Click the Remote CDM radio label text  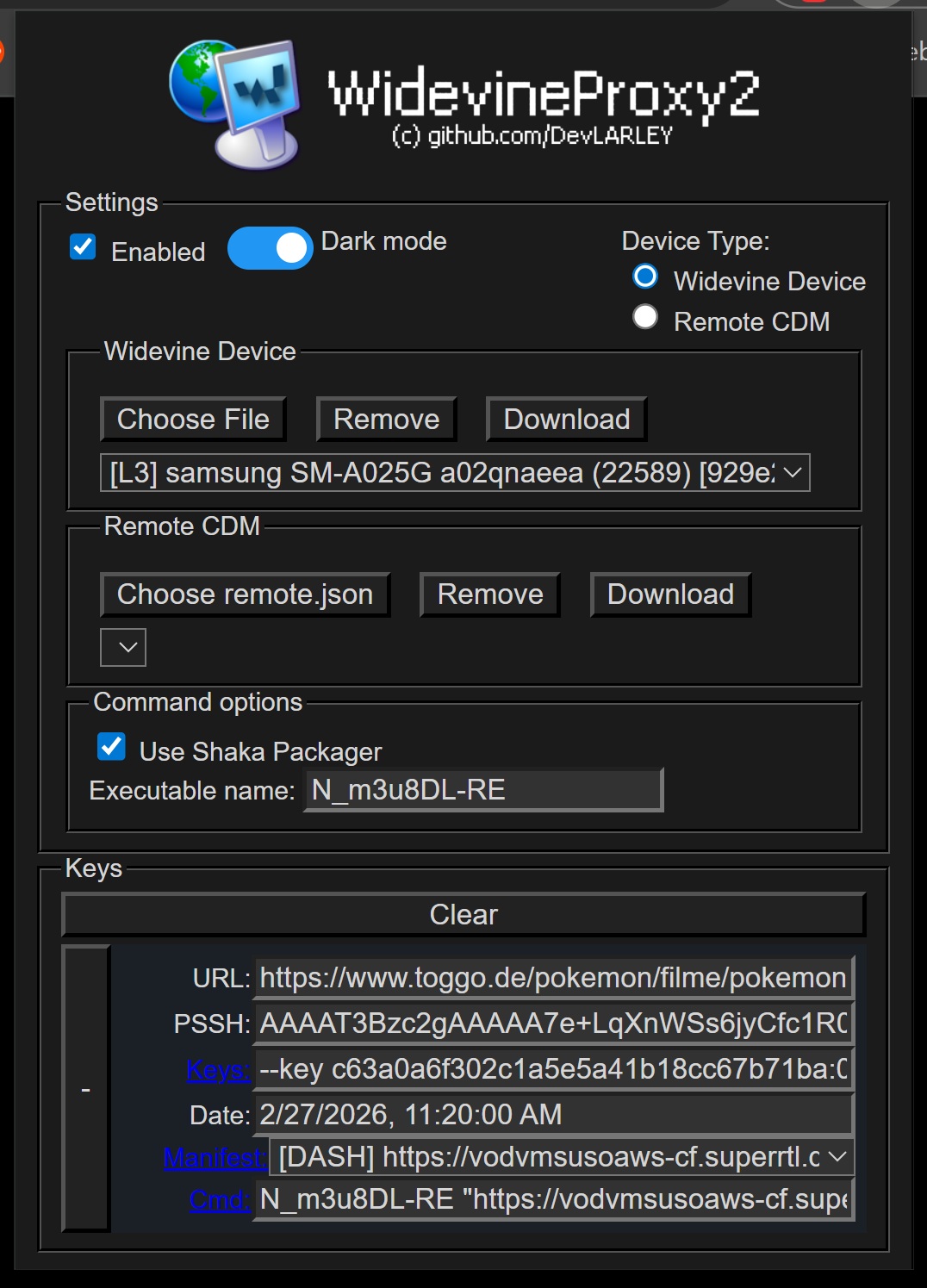click(x=751, y=322)
